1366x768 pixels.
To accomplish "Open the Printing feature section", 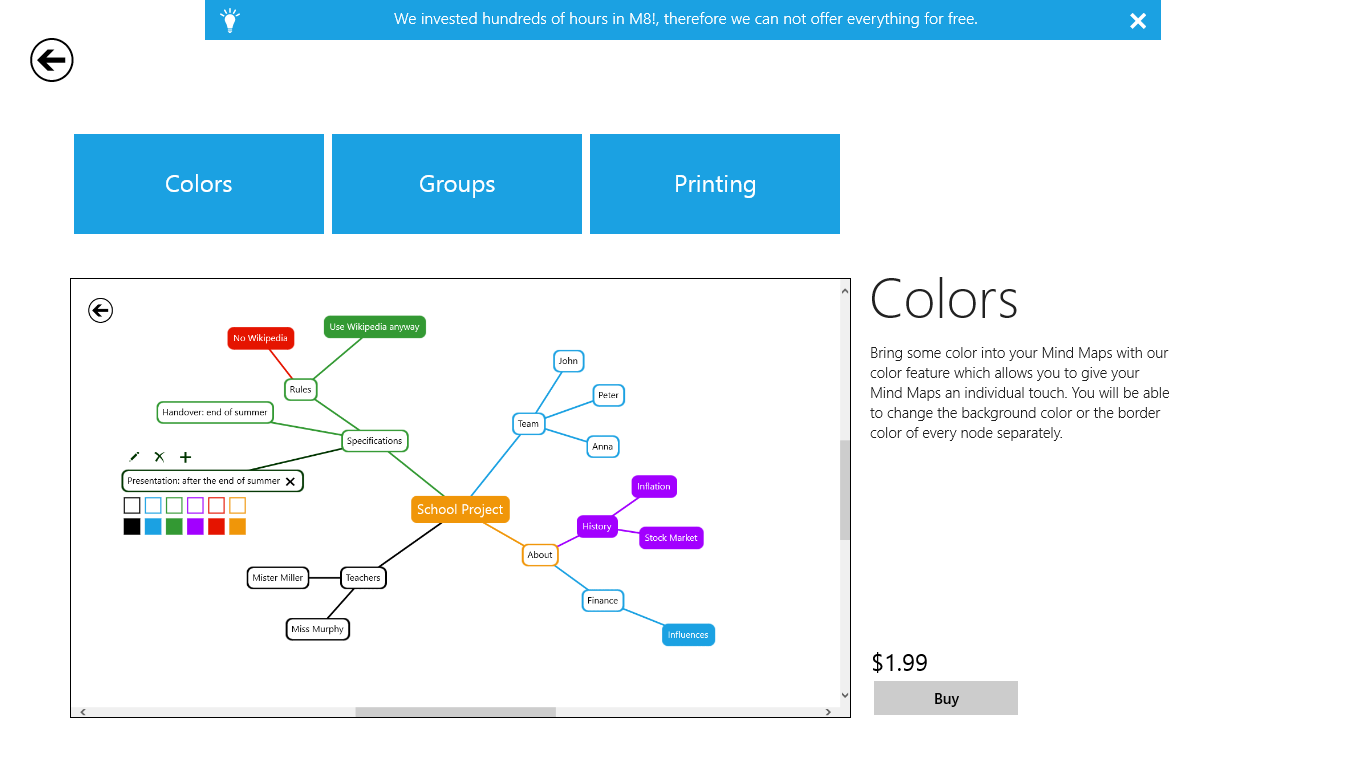I will pos(714,183).
